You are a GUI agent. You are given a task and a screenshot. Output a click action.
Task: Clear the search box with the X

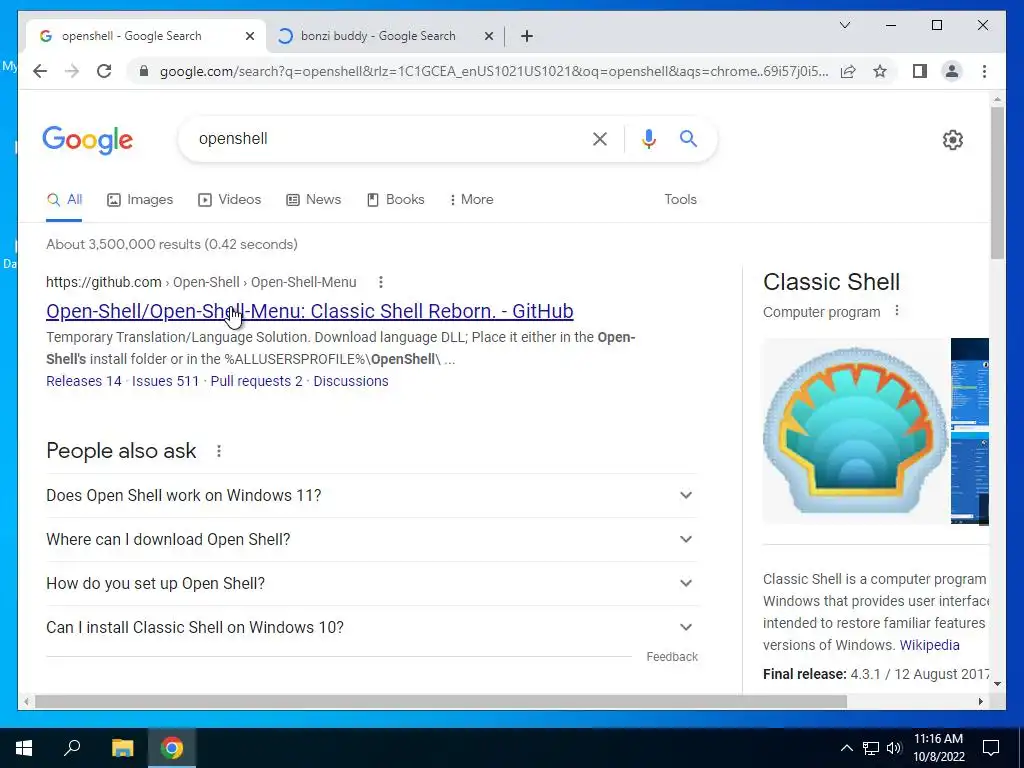click(x=600, y=138)
